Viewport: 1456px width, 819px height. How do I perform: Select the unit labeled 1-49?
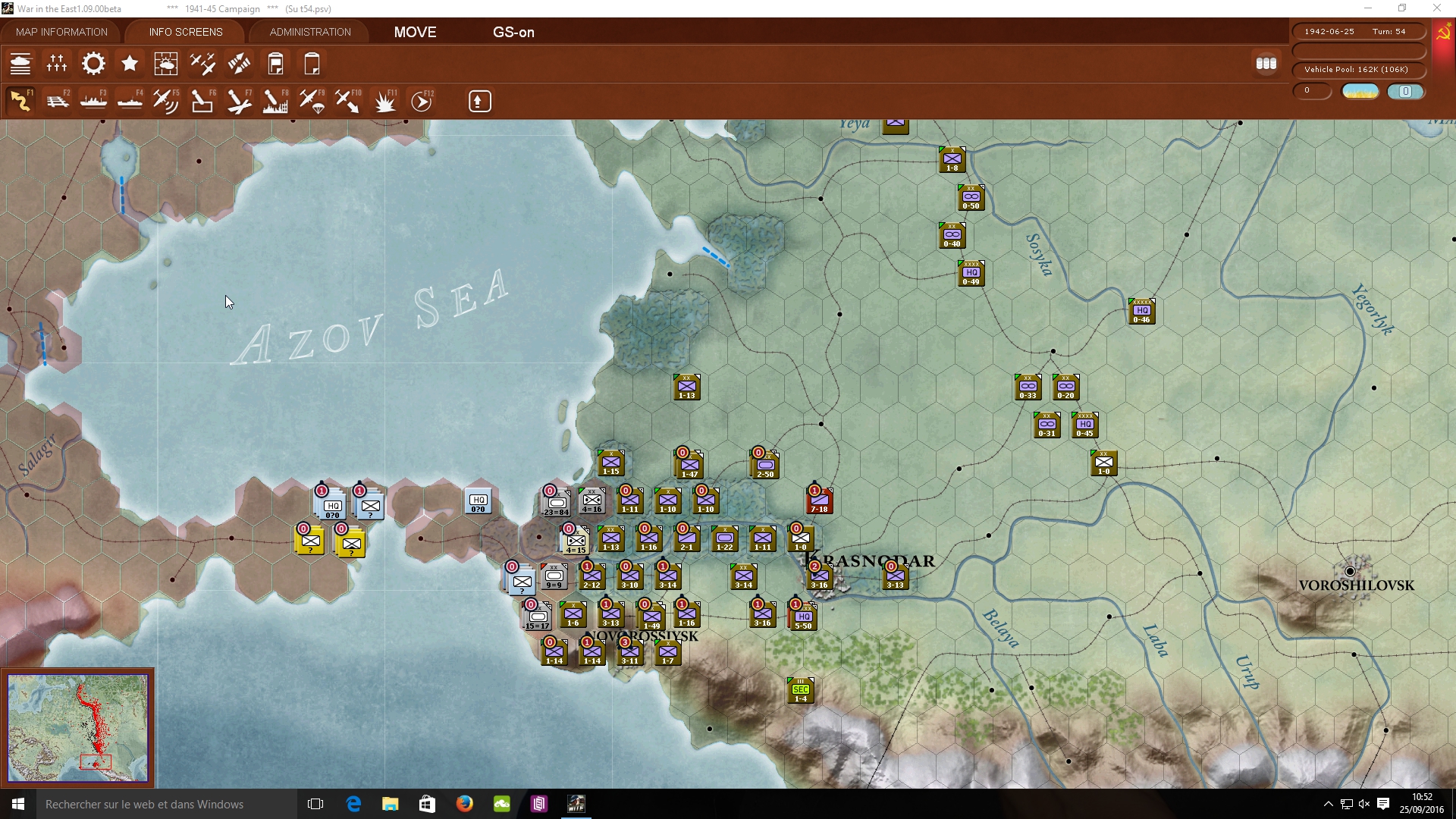pos(652,617)
